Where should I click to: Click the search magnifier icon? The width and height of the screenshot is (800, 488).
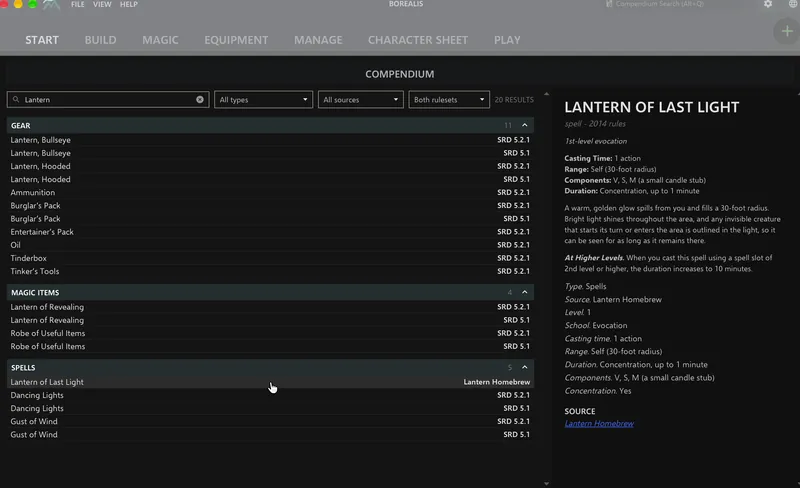pyautogui.click(x=16, y=100)
